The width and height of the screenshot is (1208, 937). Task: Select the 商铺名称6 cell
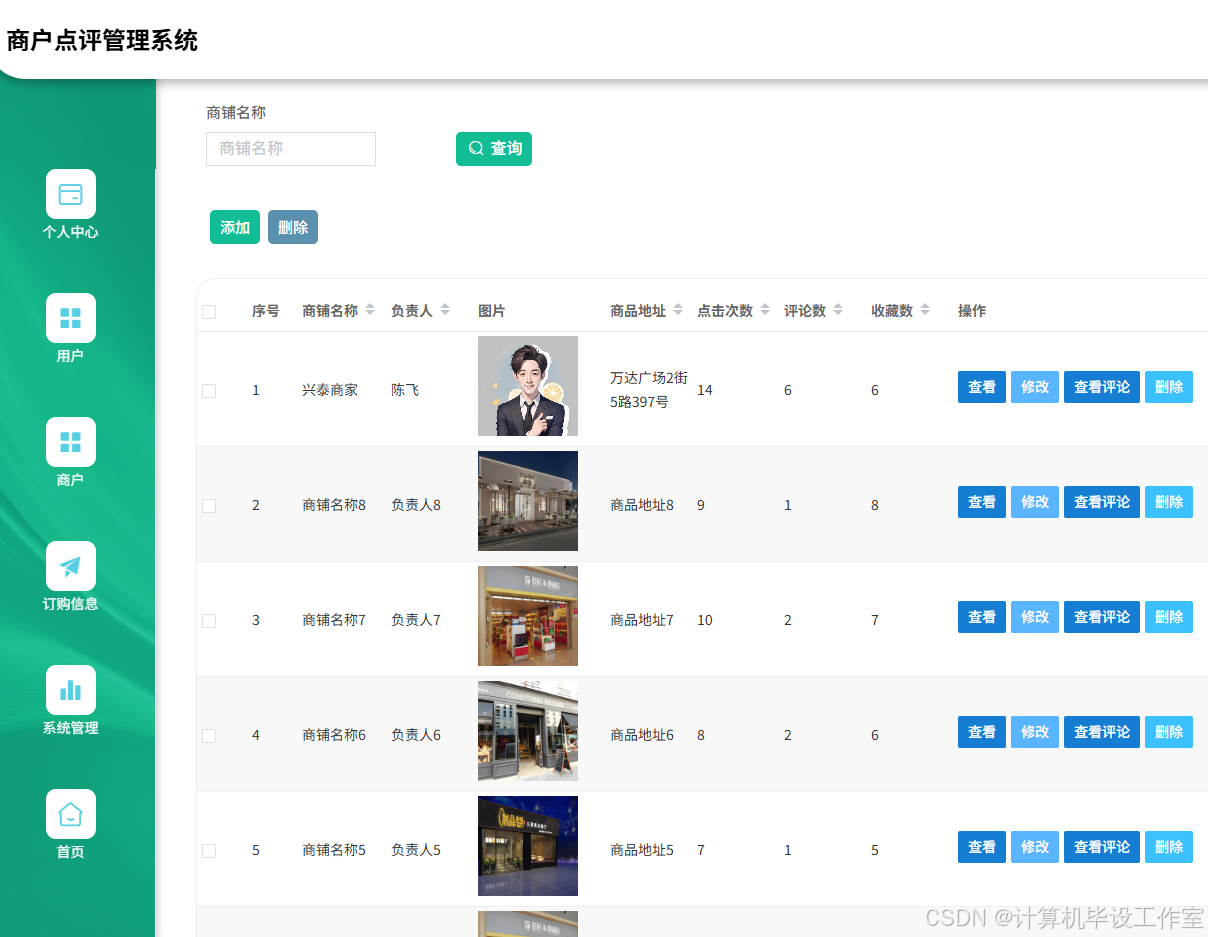tap(334, 735)
